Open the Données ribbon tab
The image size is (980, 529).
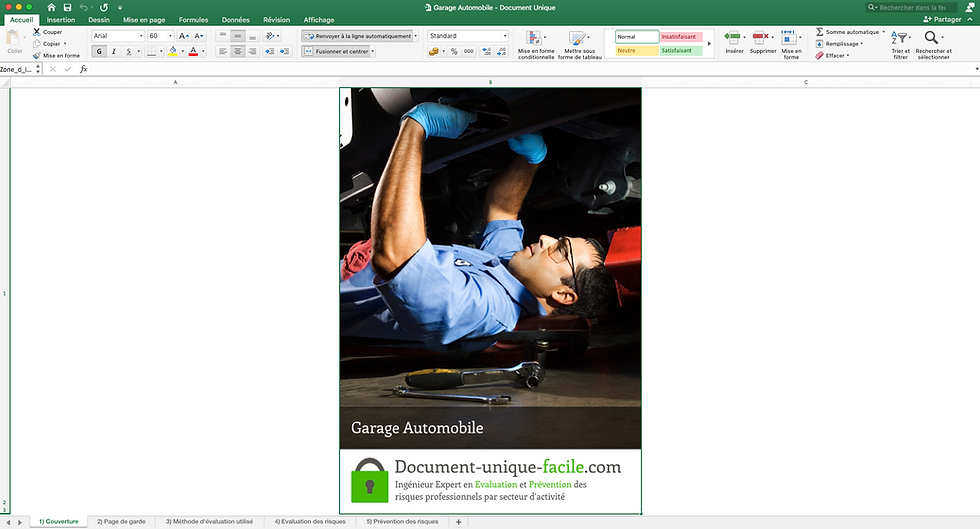pyautogui.click(x=236, y=20)
